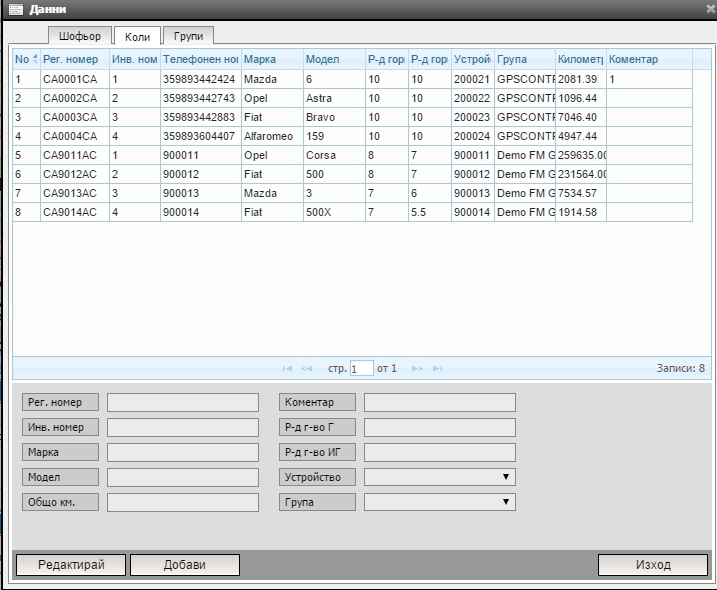The image size is (717, 590).
Task: Focus the Рег. номер input field
Action: (183, 402)
